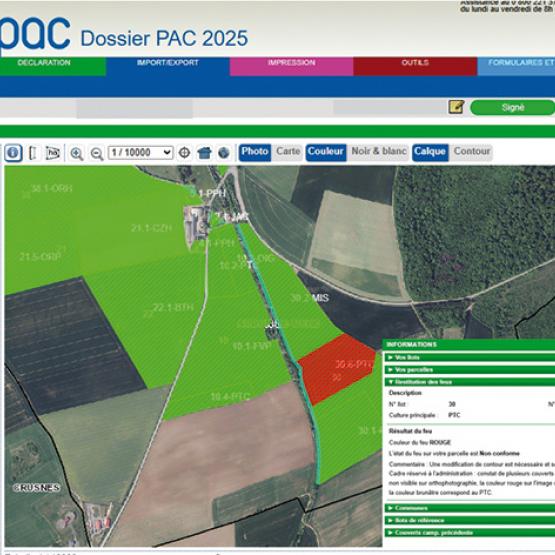Click the crosshair locate icon
The image size is (555, 555).
[184, 153]
